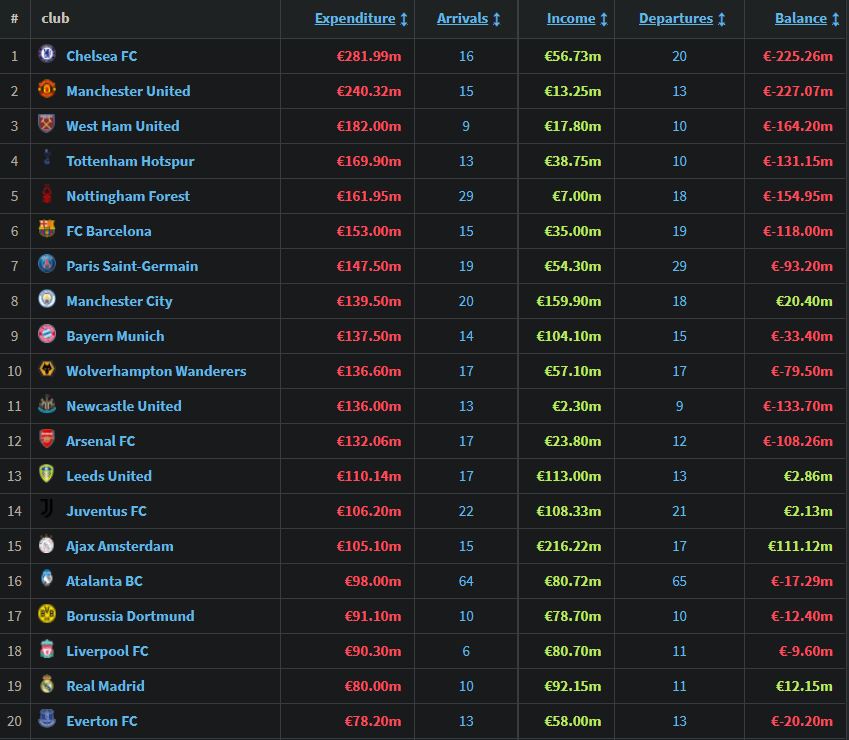This screenshot has width=849, height=740.
Task: Sort table by Balance column
Action: point(801,18)
